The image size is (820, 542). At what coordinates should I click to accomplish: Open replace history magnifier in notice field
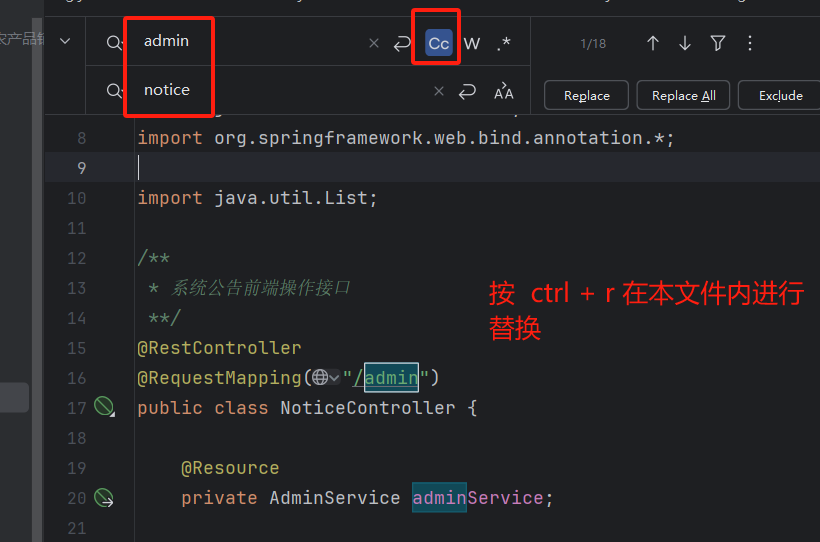point(114,91)
